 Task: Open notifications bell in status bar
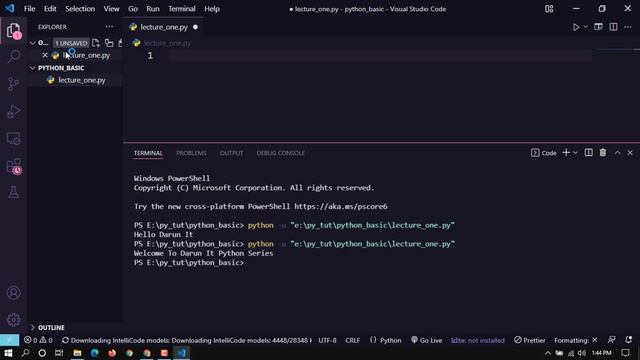coord(629,340)
